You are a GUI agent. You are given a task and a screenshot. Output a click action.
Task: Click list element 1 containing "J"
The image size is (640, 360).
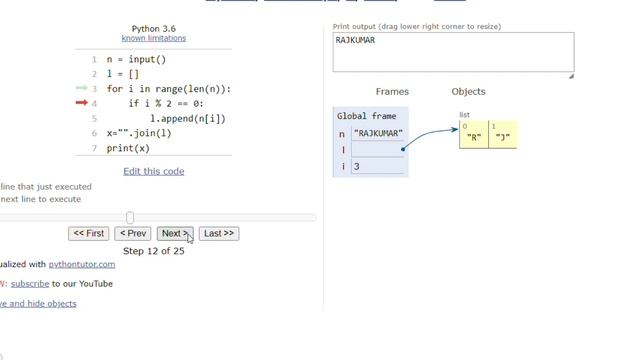pos(502,134)
